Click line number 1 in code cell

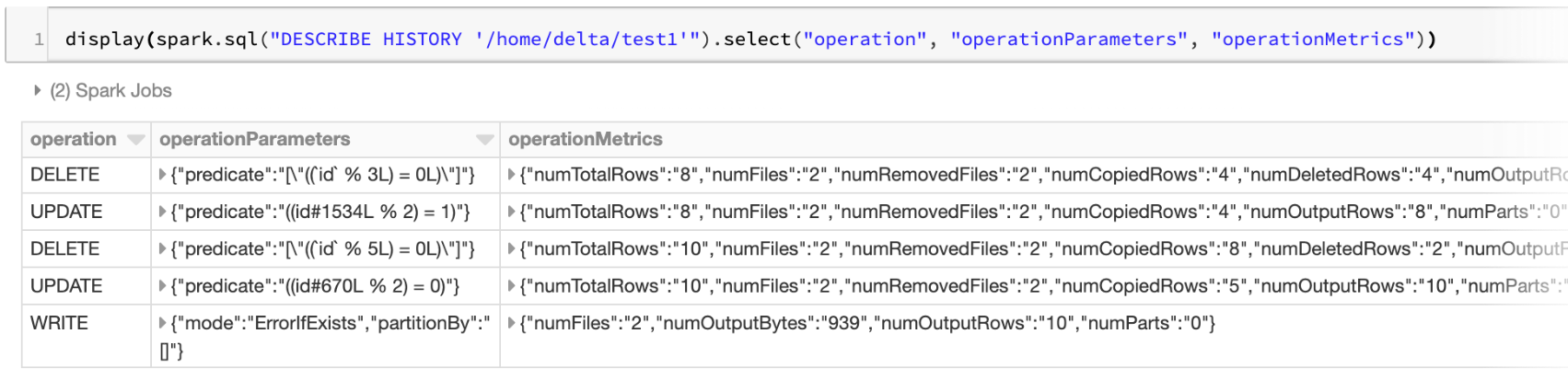(39, 40)
